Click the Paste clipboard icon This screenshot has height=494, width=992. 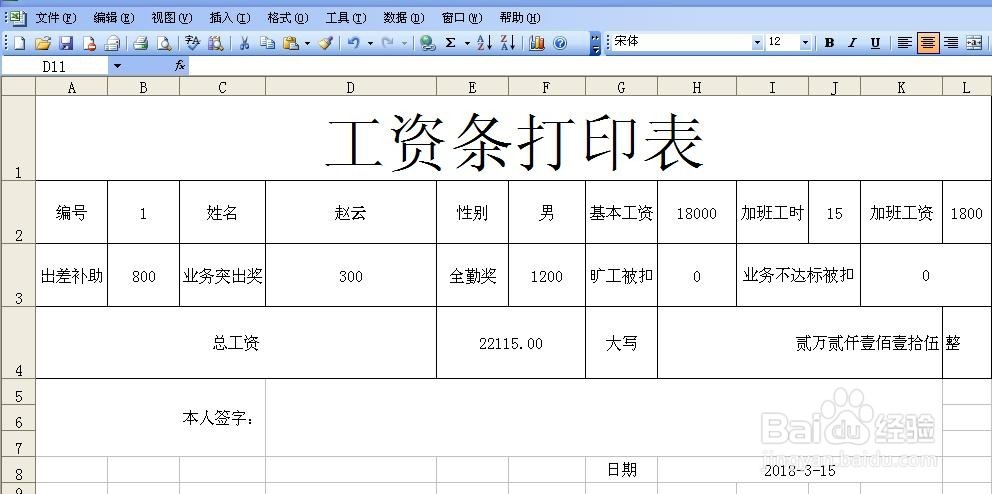[290, 43]
